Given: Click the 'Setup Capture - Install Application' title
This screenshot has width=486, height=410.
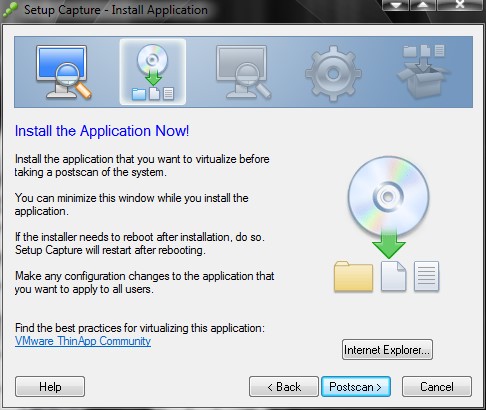Looking at the screenshot, I should tap(116, 10).
